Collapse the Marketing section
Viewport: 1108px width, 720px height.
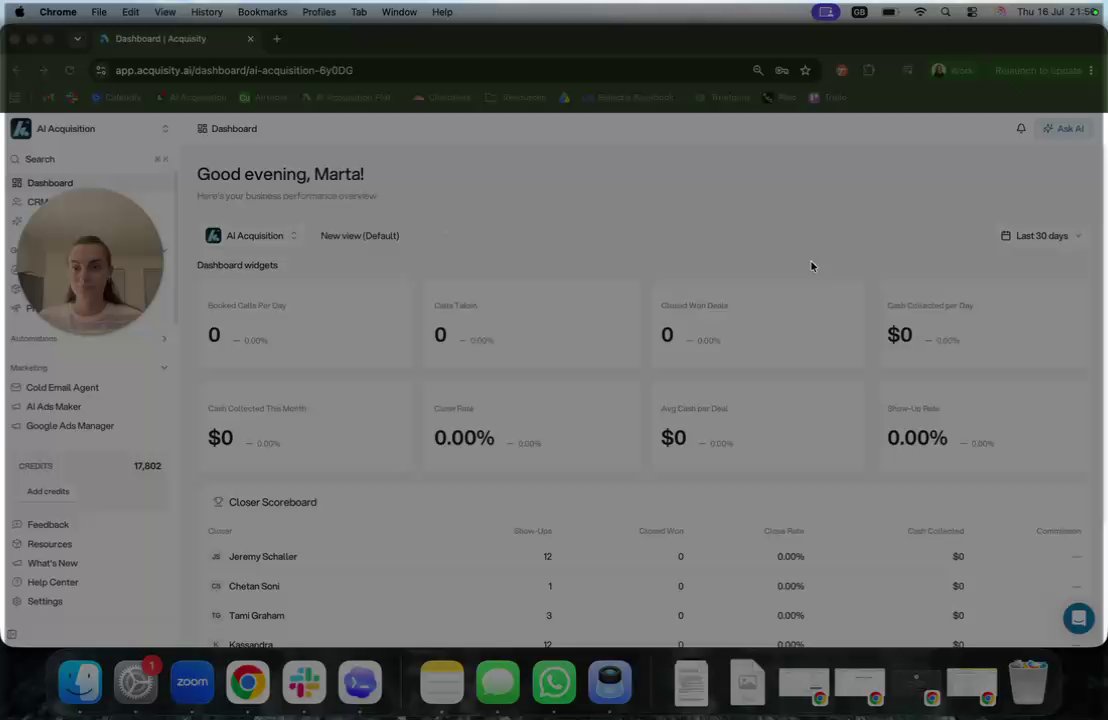(88, 367)
